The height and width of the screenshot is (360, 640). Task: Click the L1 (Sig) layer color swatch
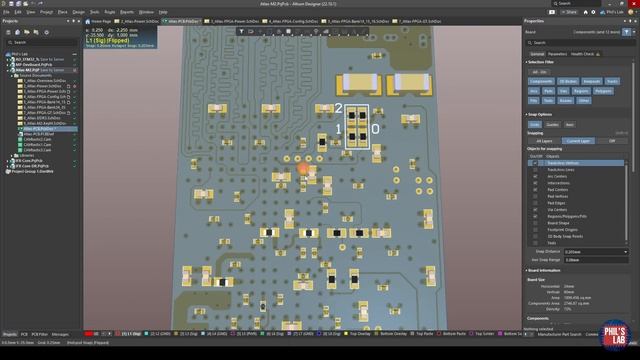[118, 334]
